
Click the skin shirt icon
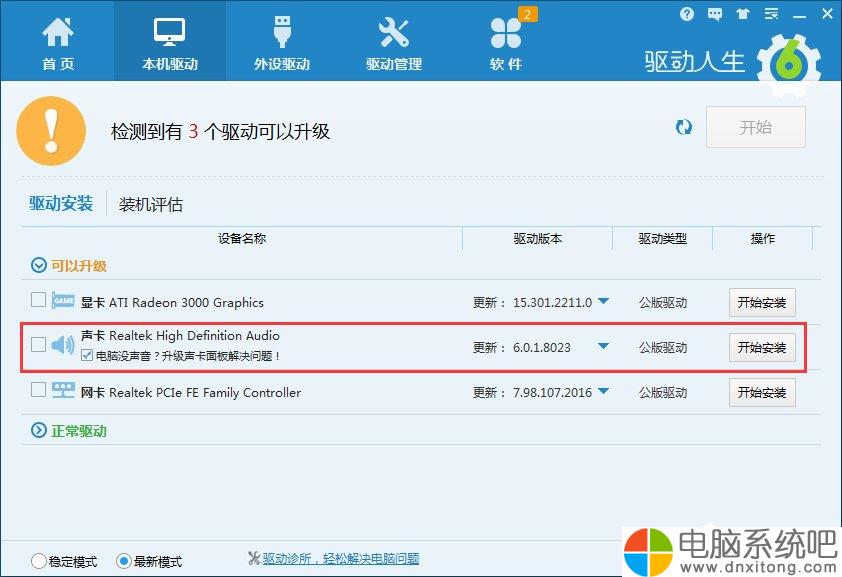click(743, 14)
